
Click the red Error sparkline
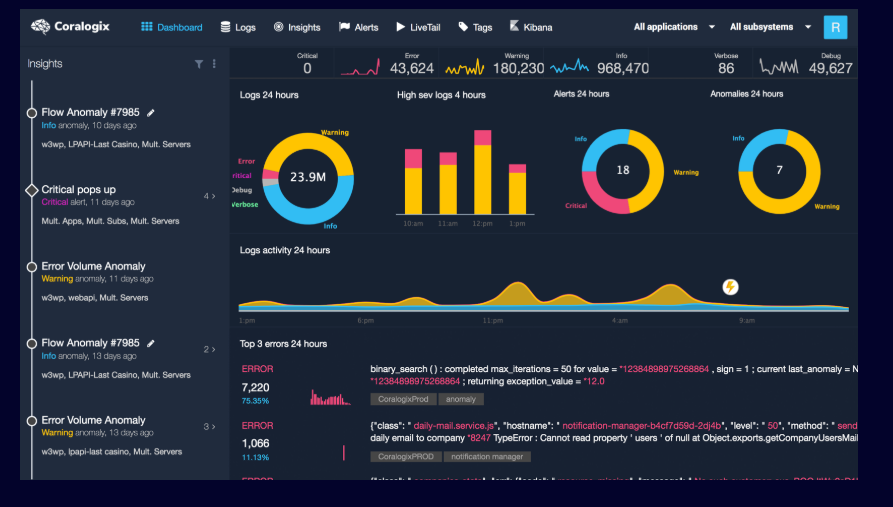(x=361, y=68)
